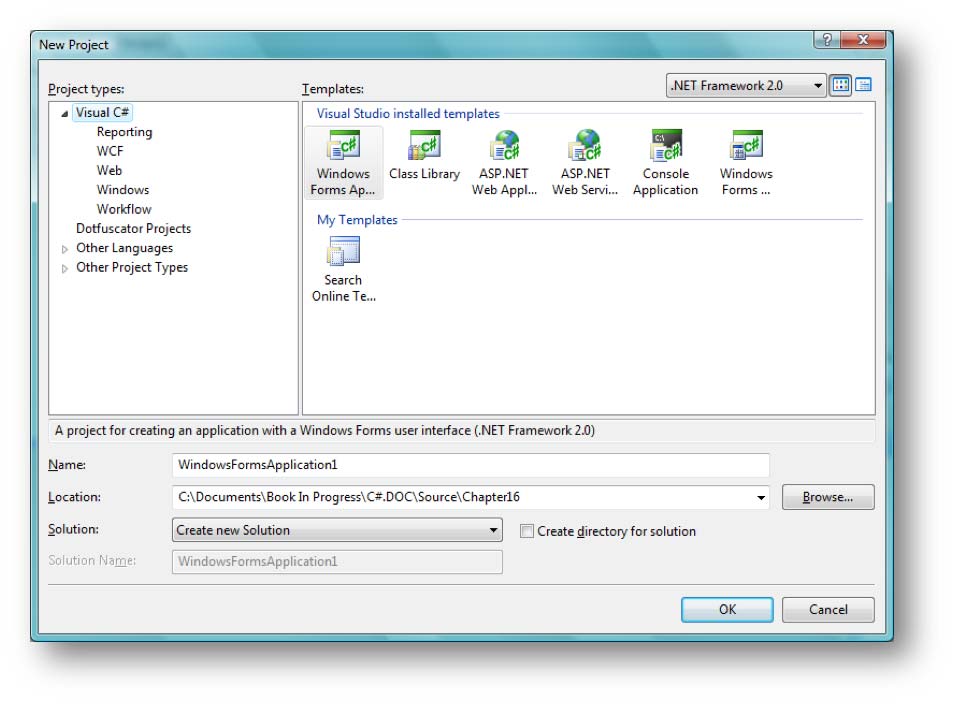Screen dimensions: 956x704
Task: Select the Windows Forms Control Library template
Action: [x=746, y=148]
